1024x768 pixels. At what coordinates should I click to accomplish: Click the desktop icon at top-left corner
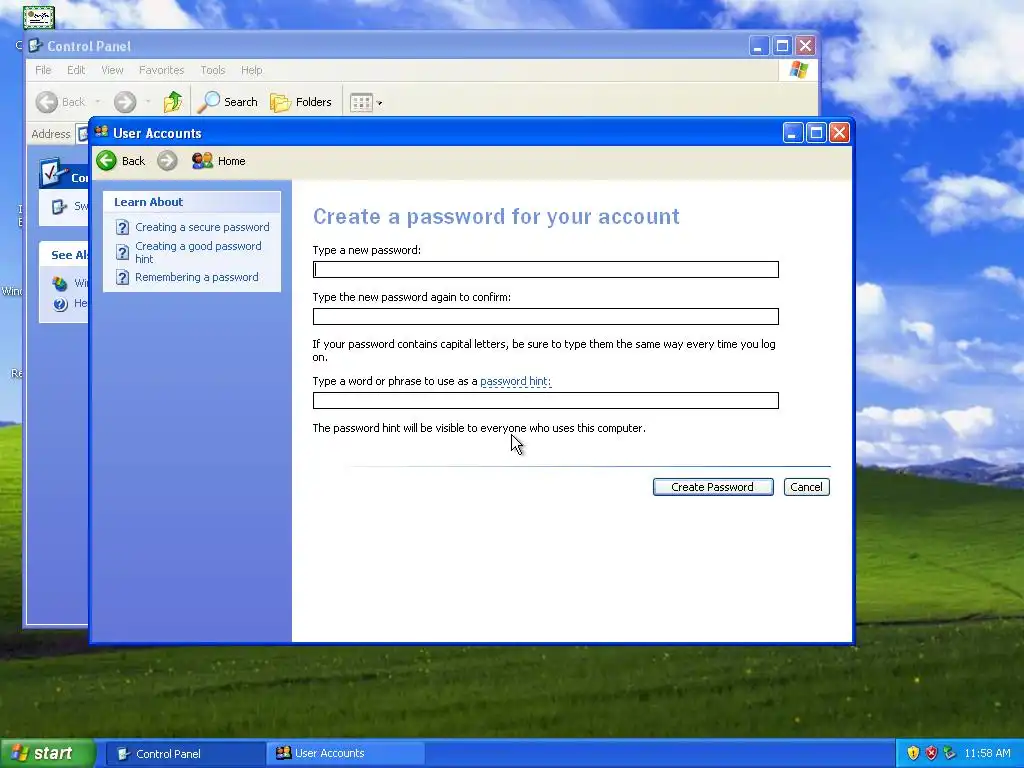coord(39,17)
